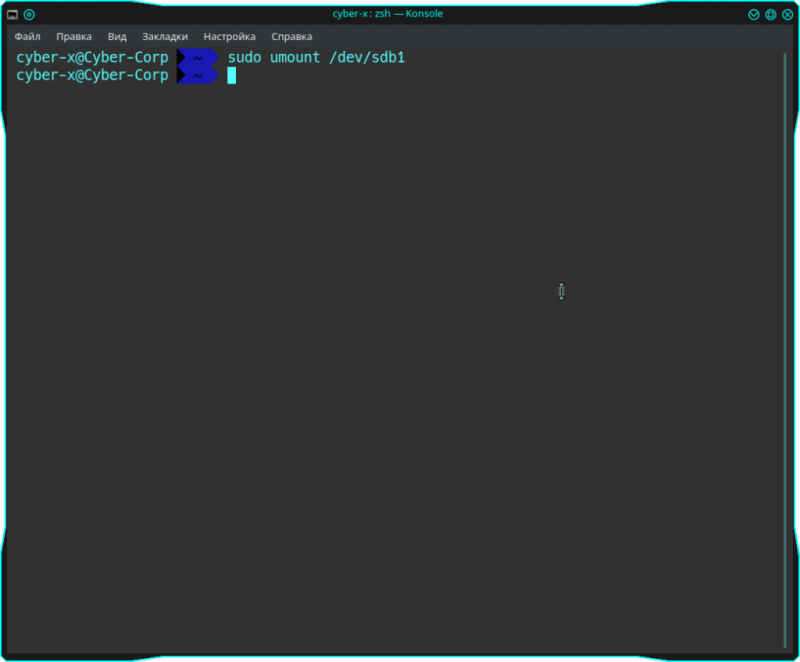Click the terminal cursor block on second prompt
This screenshot has width=800, height=662.
(x=232, y=75)
